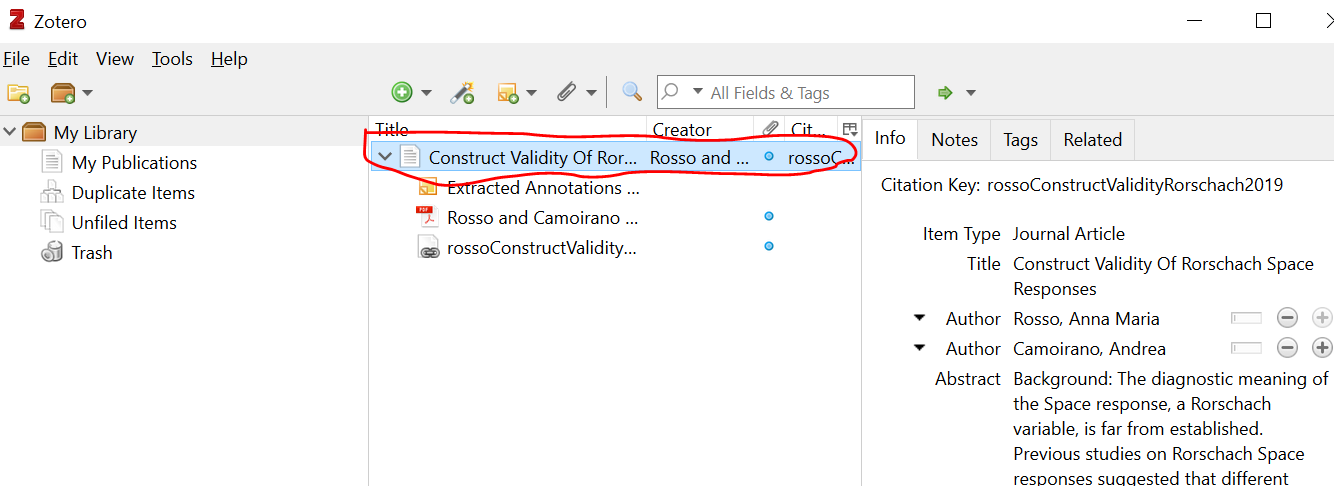Viewport: 1334px width, 486px height.
Task: Click the link icon of rossoConstructValidity attachment
Action: 429,247
